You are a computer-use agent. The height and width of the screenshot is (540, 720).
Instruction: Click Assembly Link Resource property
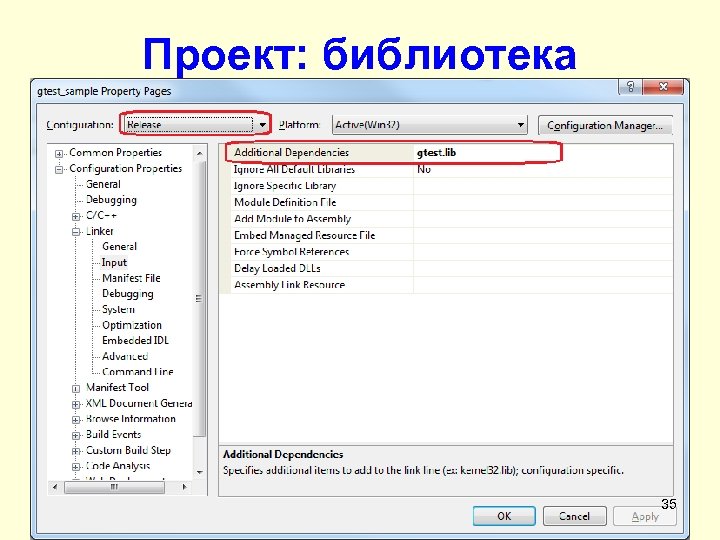(289, 285)
